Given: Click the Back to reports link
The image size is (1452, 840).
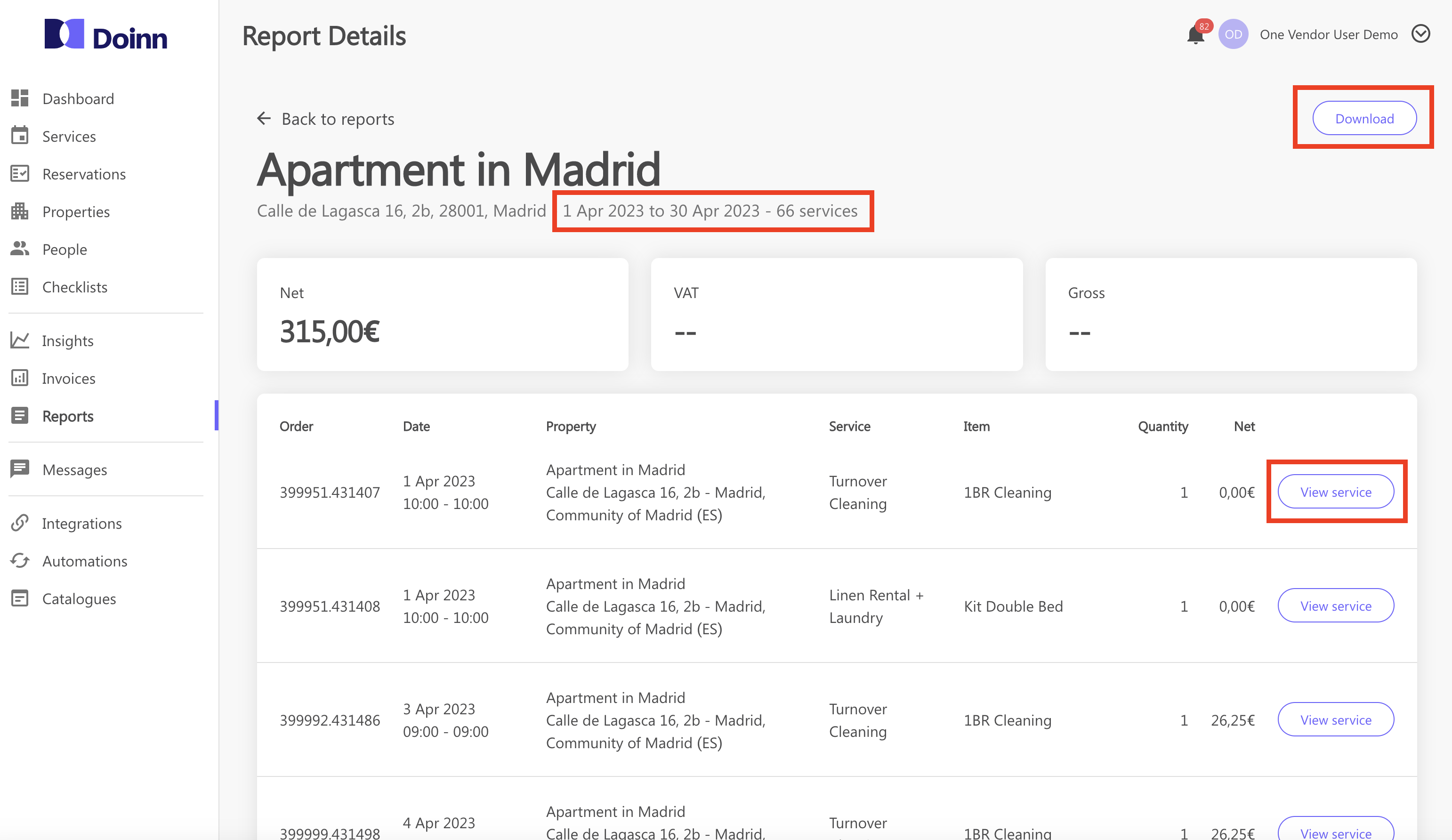Looking at the screenshot, I should 338,118.
